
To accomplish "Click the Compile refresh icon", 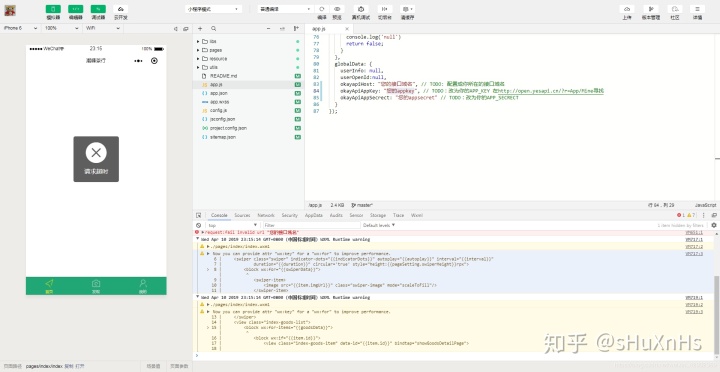I will coord(322,9).
